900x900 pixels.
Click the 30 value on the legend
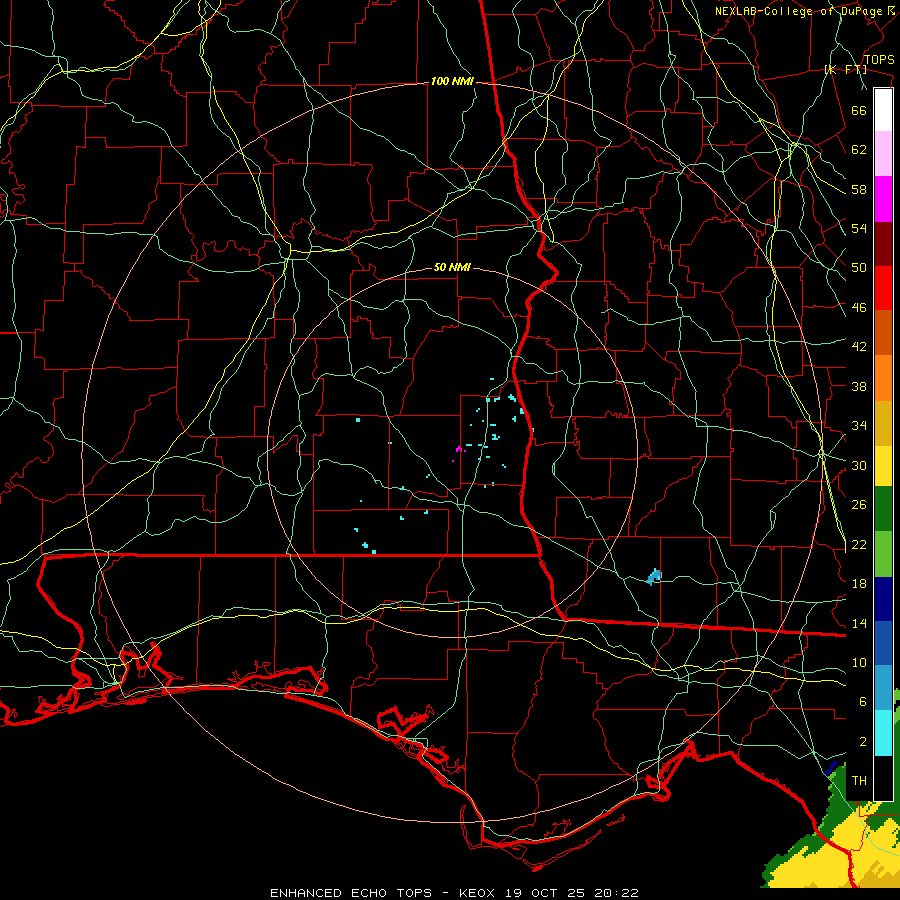(x=859, y=465)
